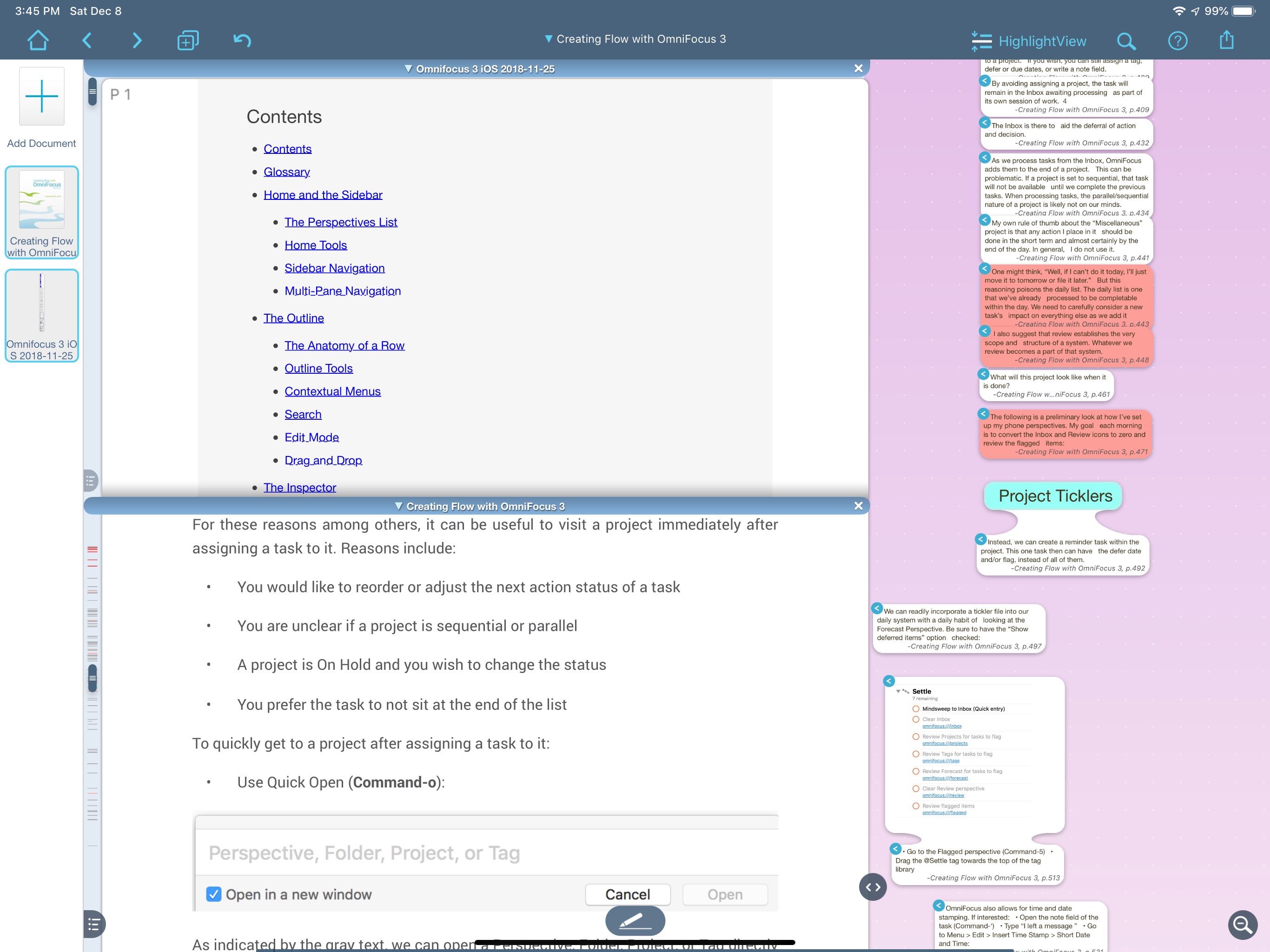Toggle the mind map expand arrows button
1270x952 pixels.
[x=873, y=887]
